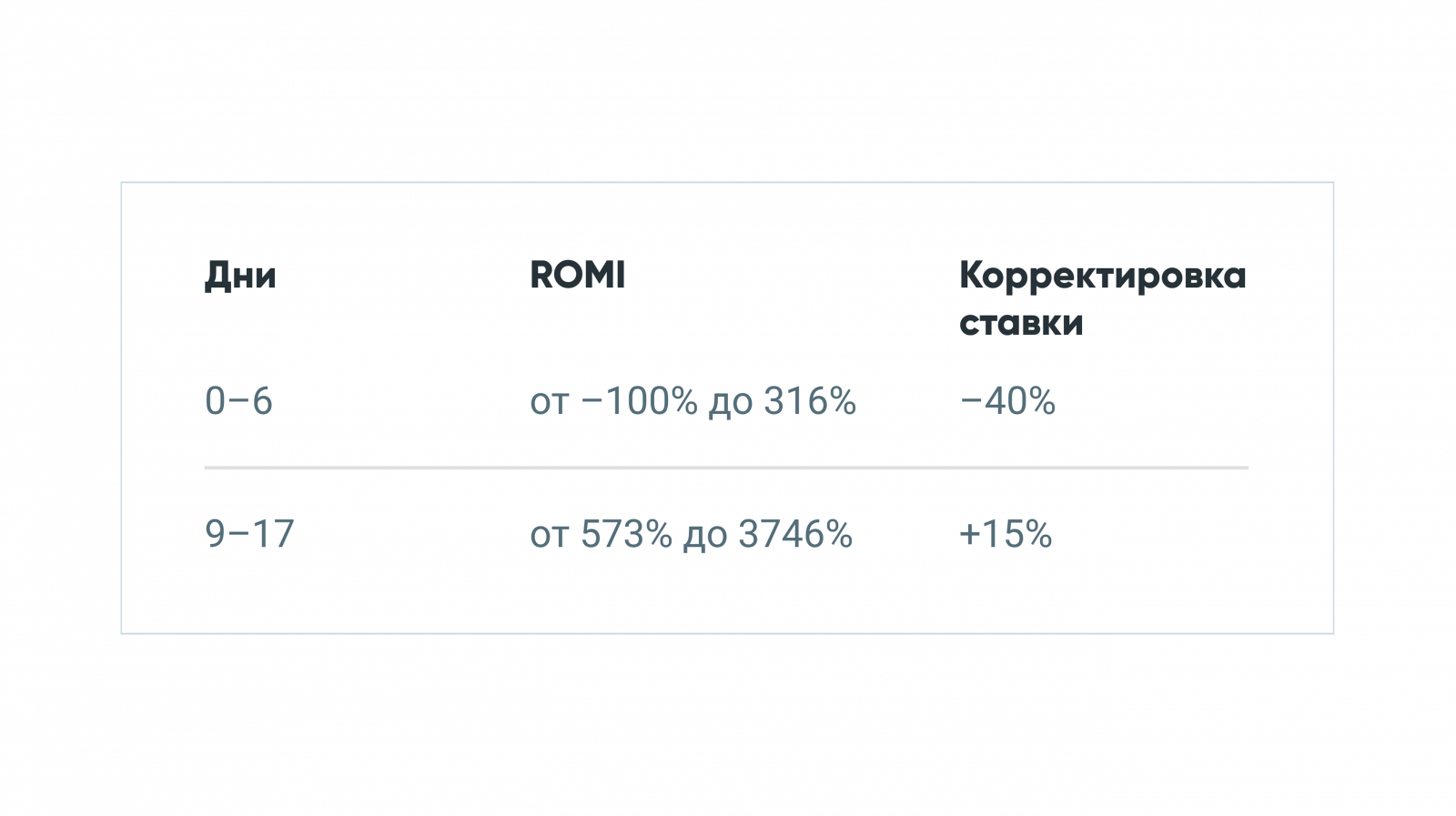The height and width of the screenshot is (816, 1456).
Task: Click the "−100%" ROMI lower bound
Action: (x=639, y=401)
